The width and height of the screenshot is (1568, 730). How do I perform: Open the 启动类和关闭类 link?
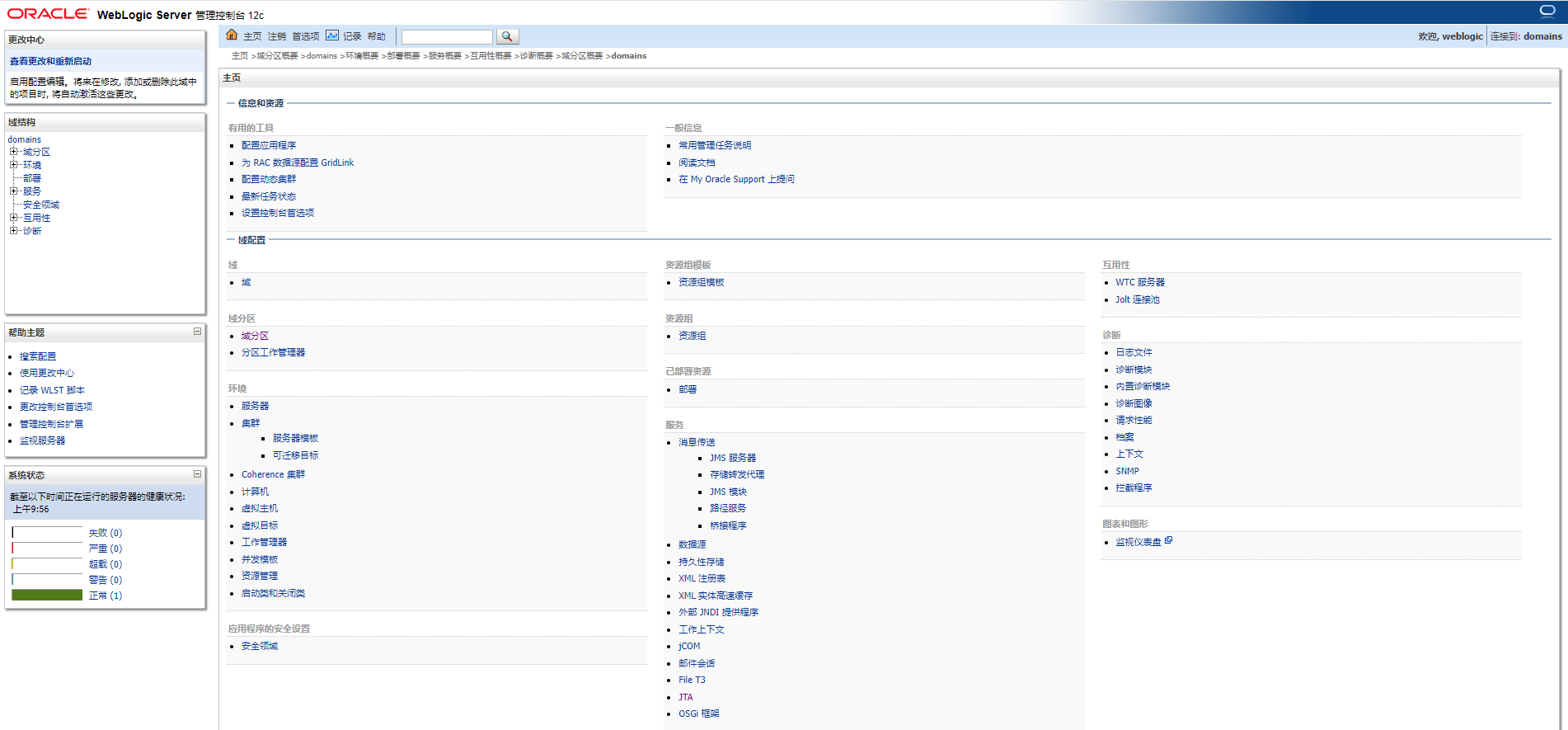pos(274,593)
